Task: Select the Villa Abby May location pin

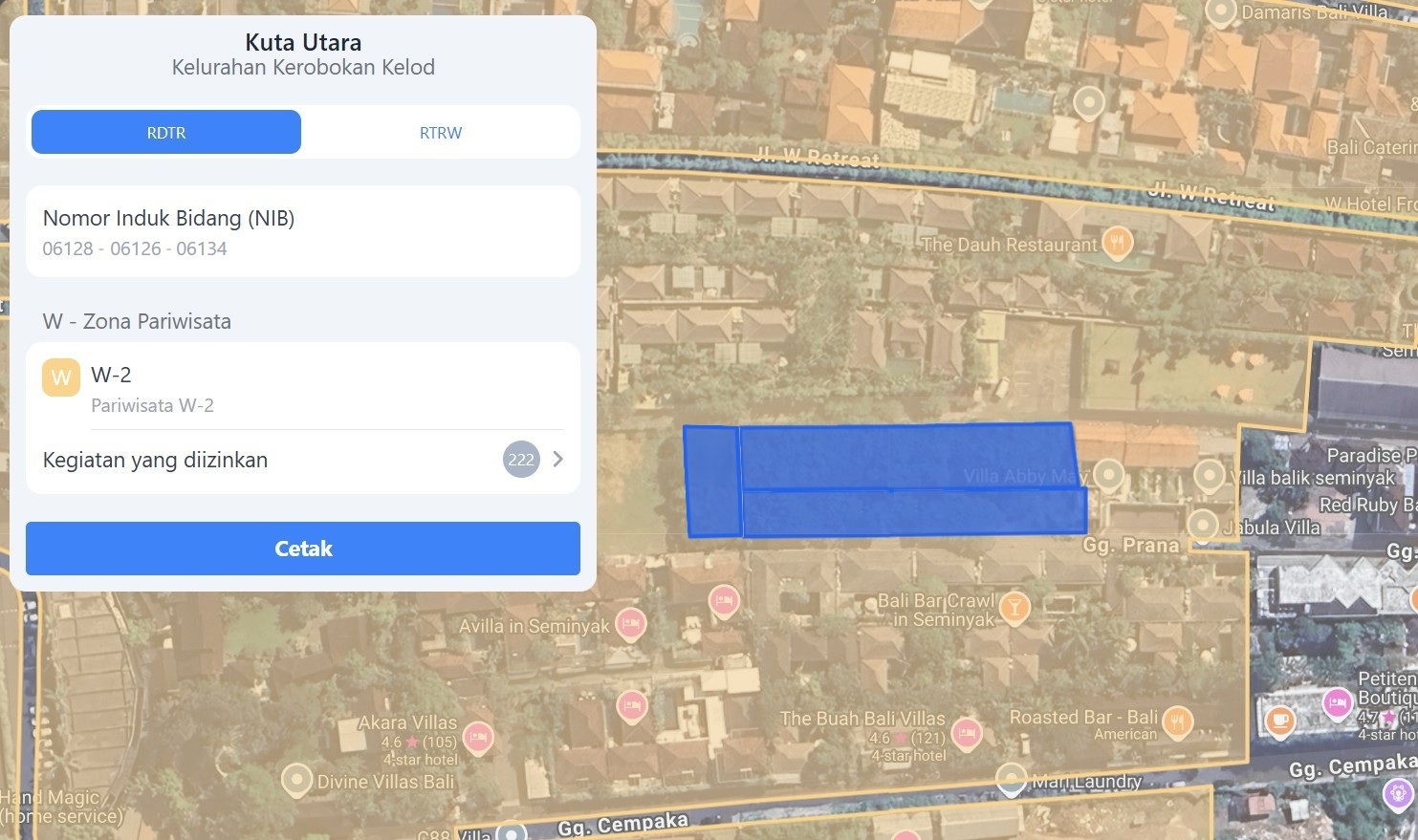Action: click(x=1108, y=474)
